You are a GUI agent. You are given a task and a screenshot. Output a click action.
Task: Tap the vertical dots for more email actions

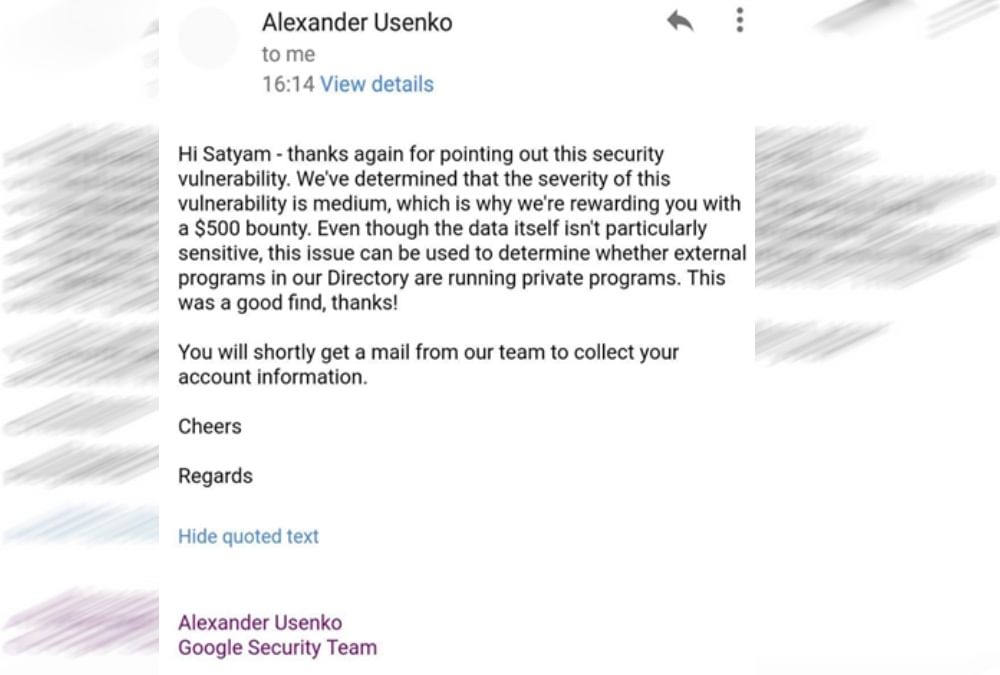739,20
